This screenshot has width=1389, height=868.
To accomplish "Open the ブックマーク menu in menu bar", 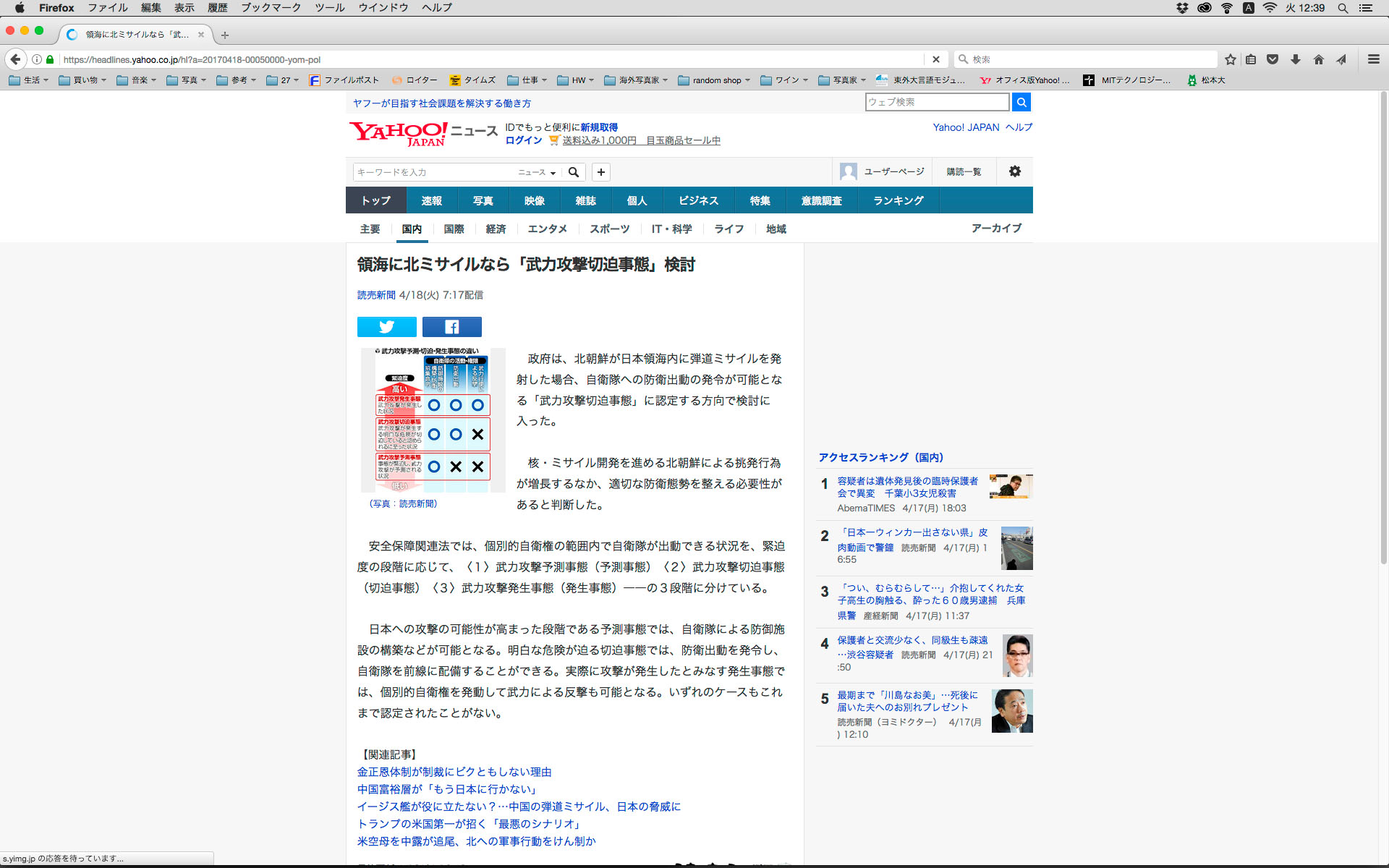I will pos(271,8).
